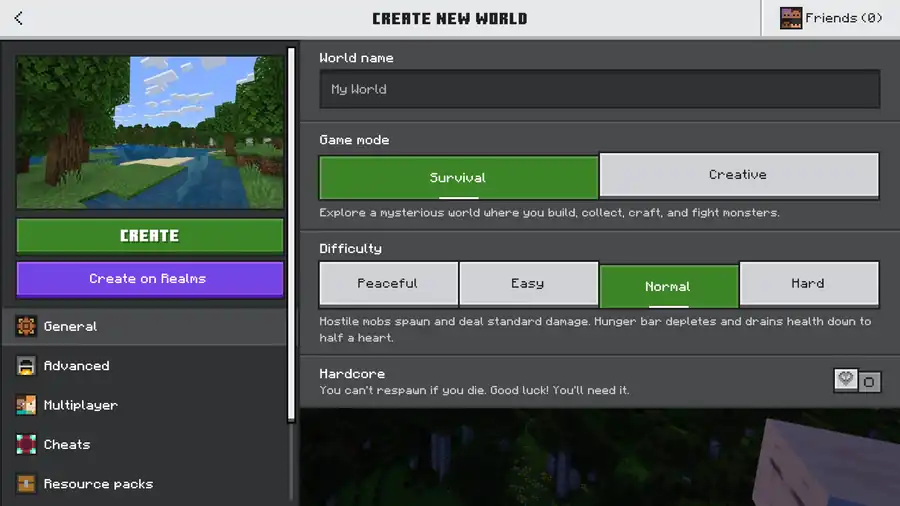The height and width of the screenshot is (506, 900).
Task: Click the General crafting table icon
Action: pyautogui.click(x=26, y=326)
